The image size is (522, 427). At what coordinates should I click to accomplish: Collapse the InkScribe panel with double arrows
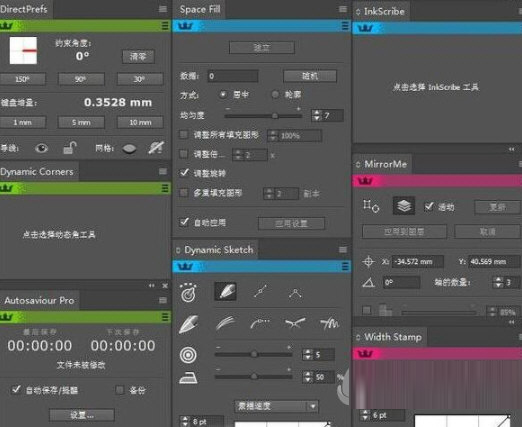[512, 149]
